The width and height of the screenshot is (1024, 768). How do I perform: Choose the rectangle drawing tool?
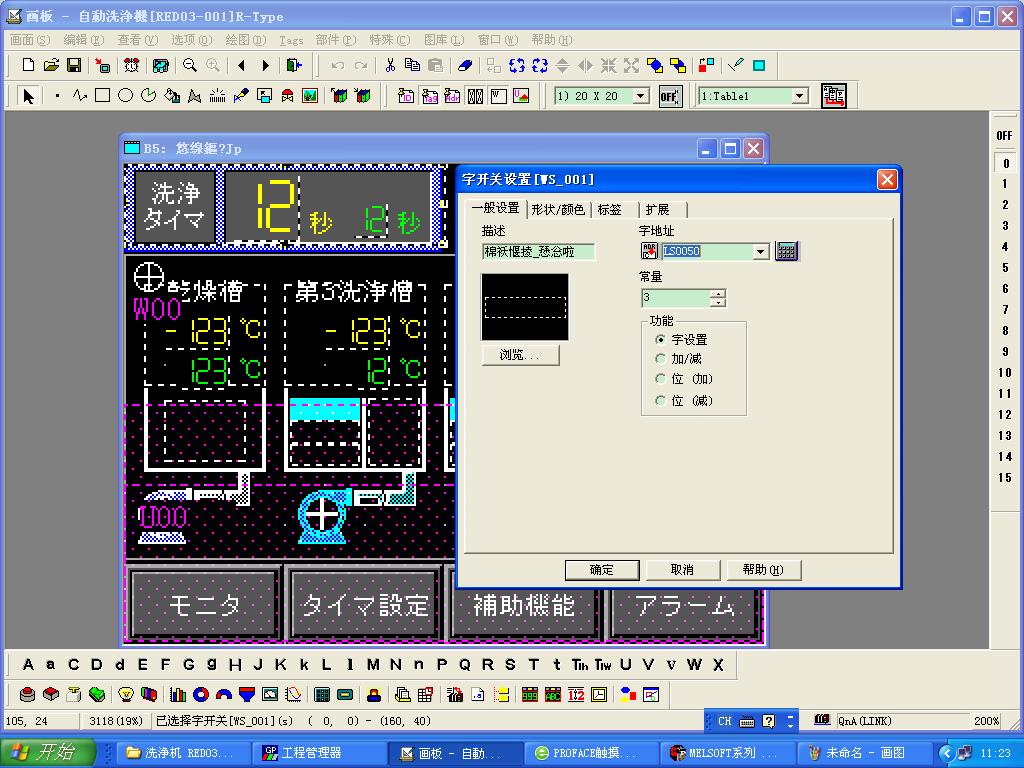point(102,96)
